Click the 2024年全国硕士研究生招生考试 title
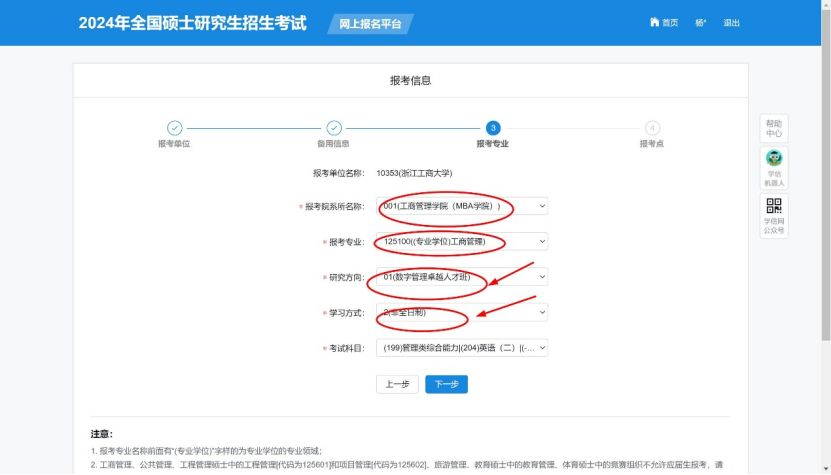The image size is (831, 475). point(192,23)
